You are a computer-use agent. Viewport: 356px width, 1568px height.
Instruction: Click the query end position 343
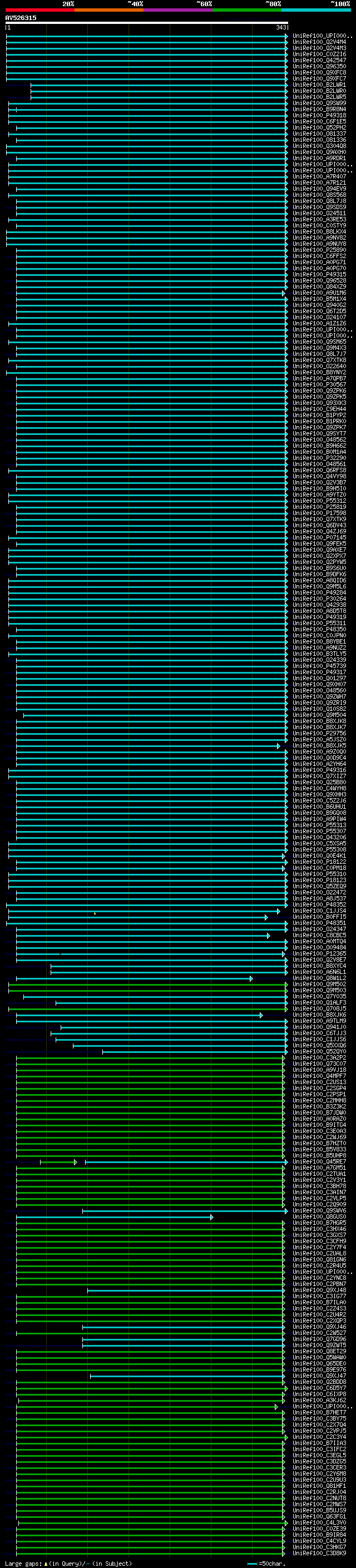click(281, 27)
